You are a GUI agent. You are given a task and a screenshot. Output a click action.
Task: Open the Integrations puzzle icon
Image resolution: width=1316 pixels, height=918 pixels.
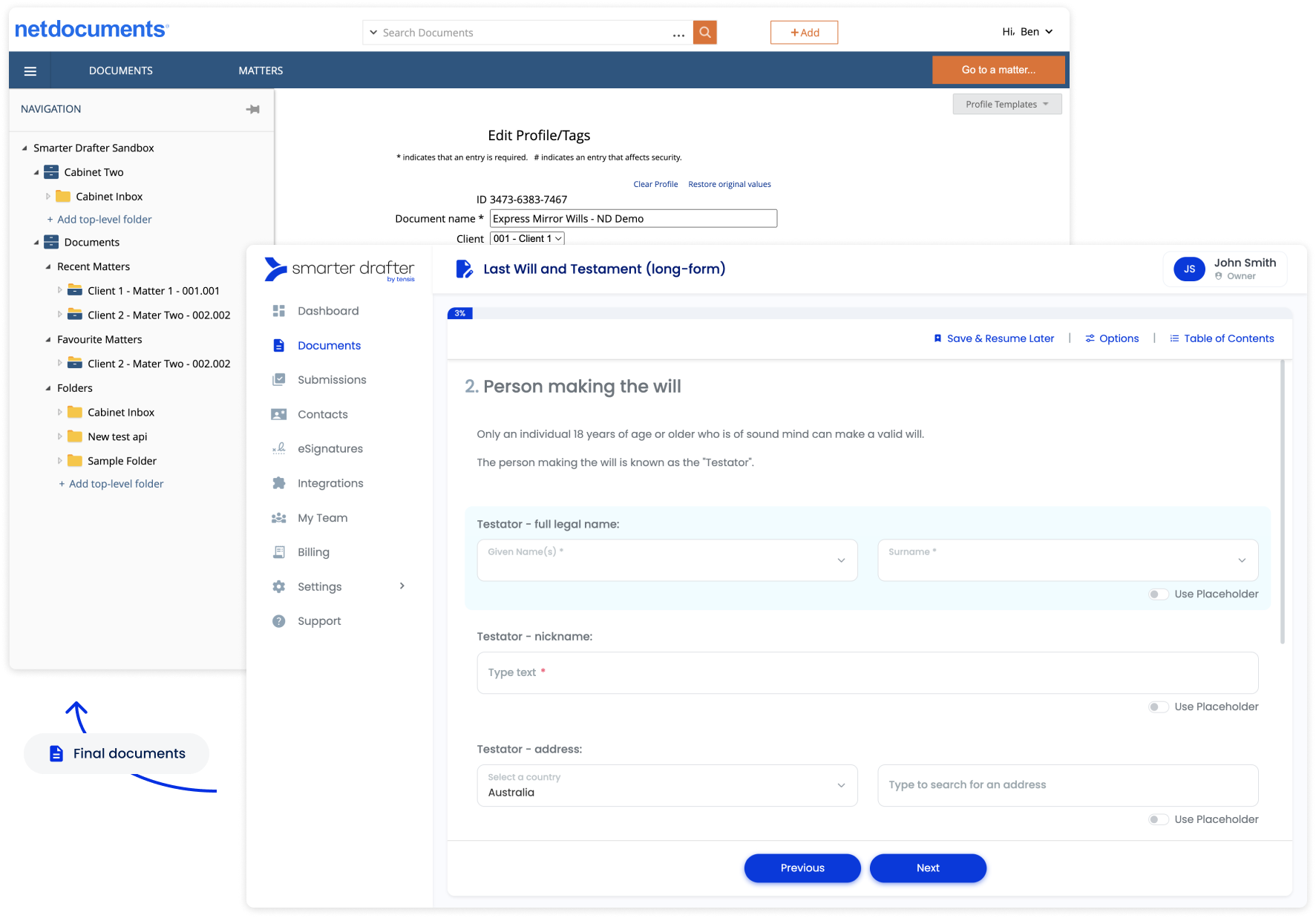click(279, 483)
